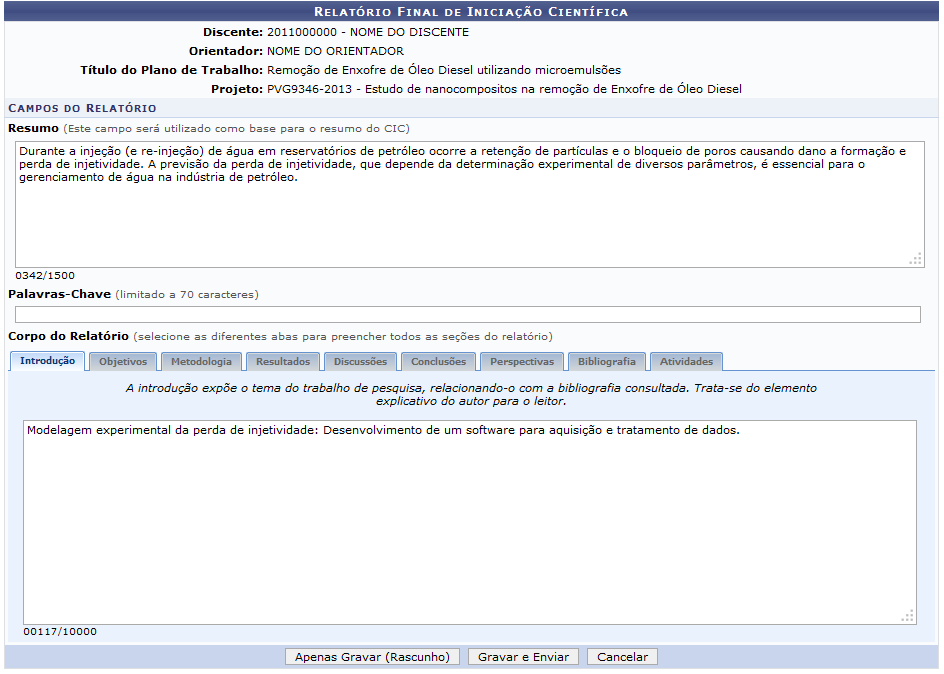Click the Apenas Gravar (Rascunho) button
Viewport: 944px width, 674px height.
(373, 657)
